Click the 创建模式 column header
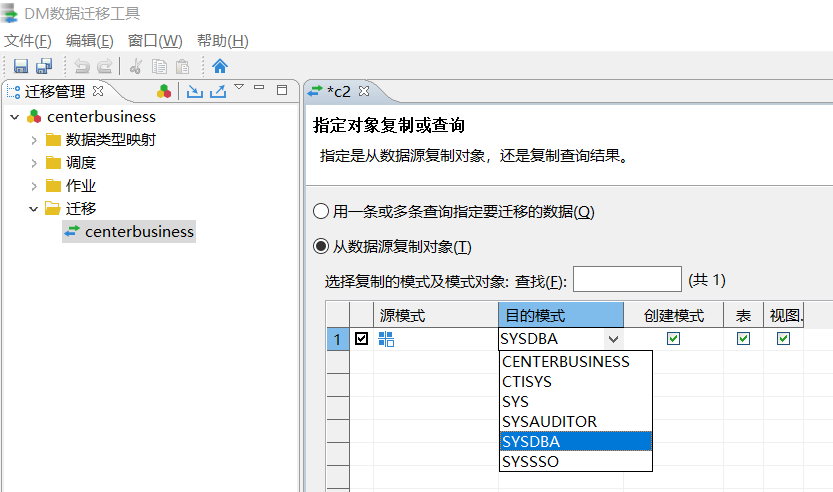The width and height of the screenshot is (833, 492). [674, 315]
